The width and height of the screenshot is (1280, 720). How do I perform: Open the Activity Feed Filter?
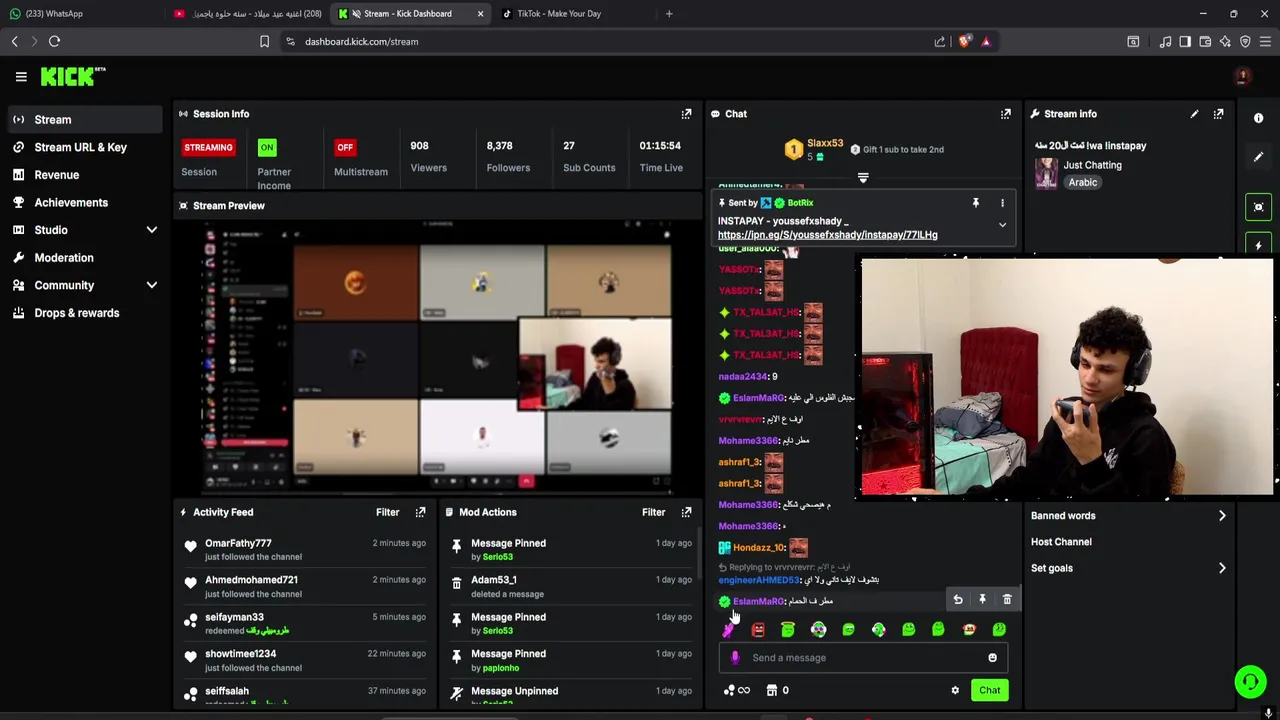point(388,512)
